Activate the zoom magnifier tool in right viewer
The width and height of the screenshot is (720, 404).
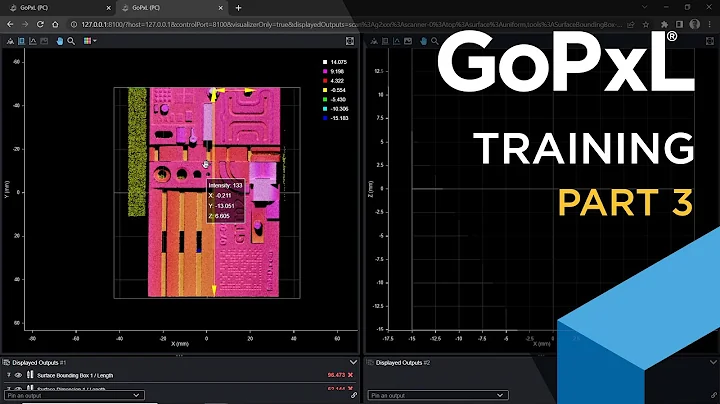(x=435, y=41)
